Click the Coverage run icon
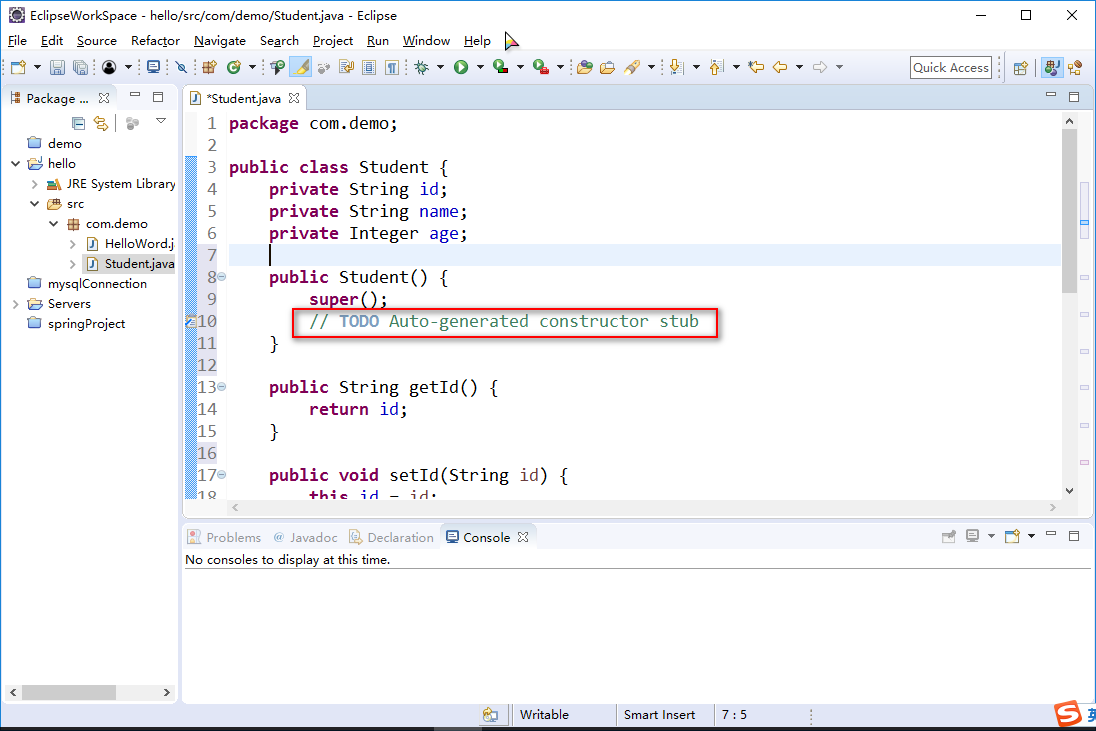1096x731 pixels. tap(500, 67)
